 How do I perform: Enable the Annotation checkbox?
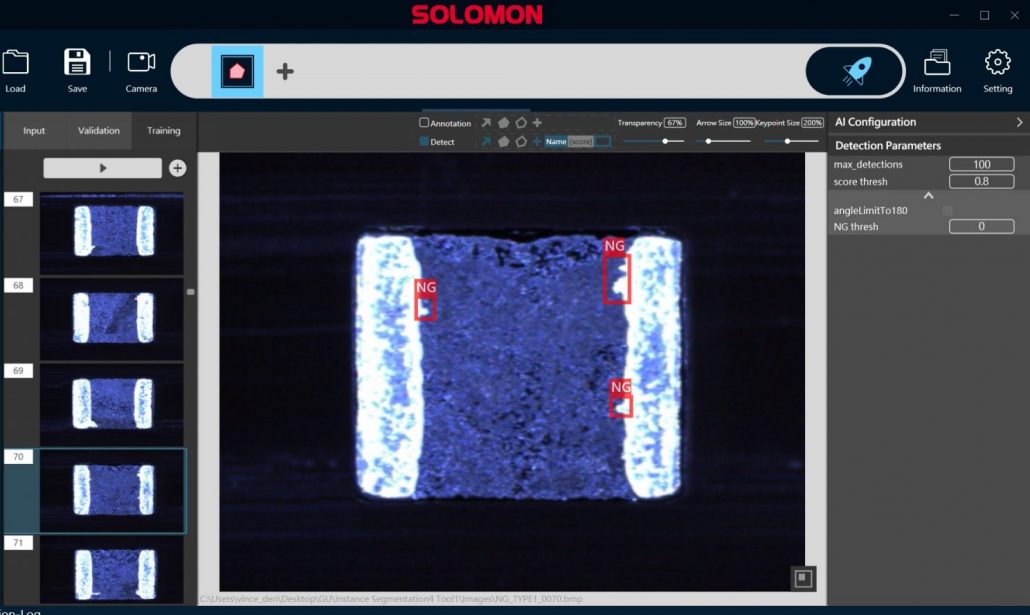[x=423, y=122]
